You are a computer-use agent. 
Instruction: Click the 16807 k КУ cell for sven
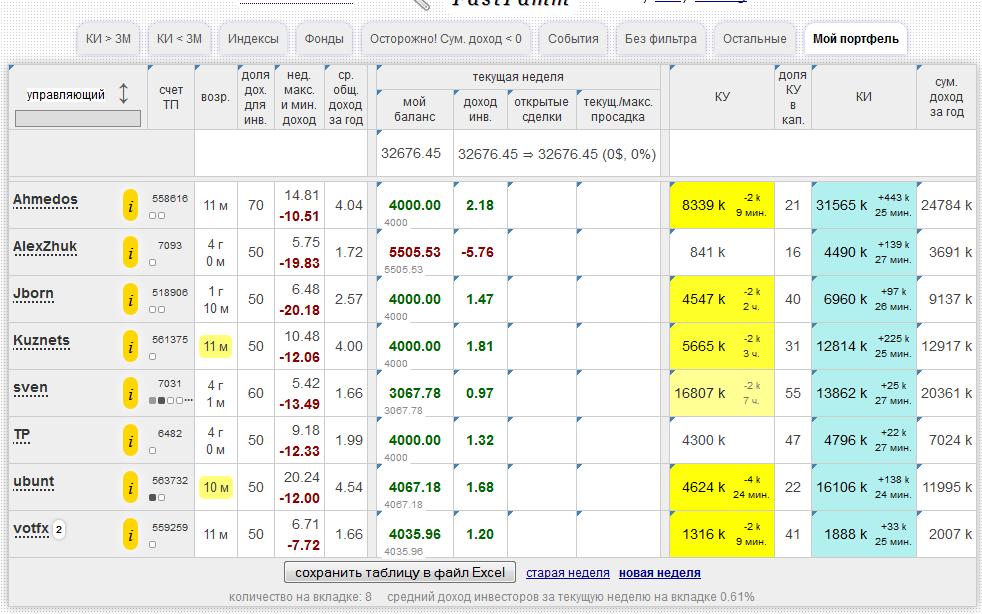coord(721,393)
